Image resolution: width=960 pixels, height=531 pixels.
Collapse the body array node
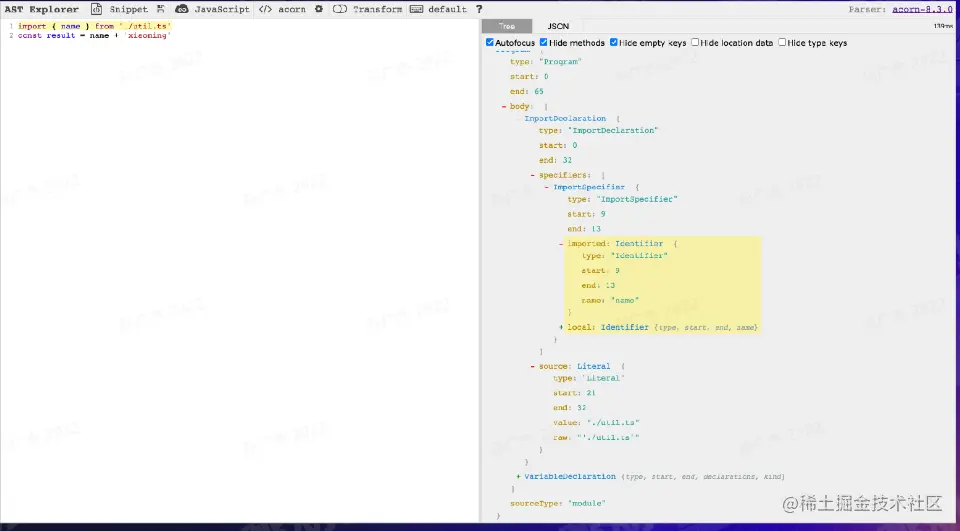[x=504, y=107]
